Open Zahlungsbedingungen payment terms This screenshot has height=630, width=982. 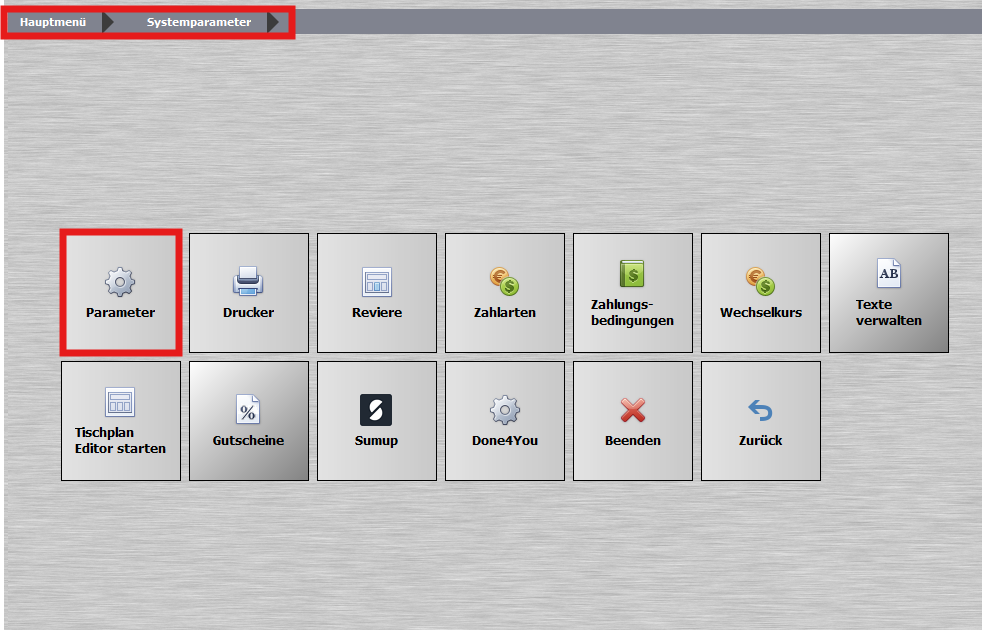point(633,292)
